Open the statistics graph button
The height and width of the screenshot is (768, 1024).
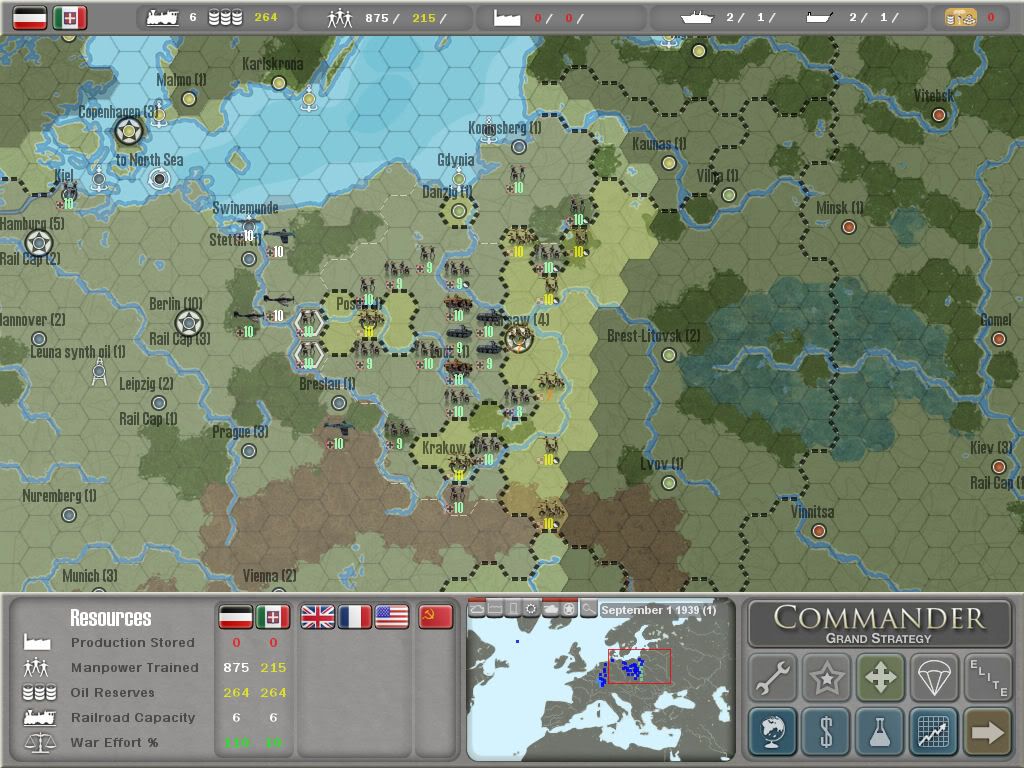(934, 731)
